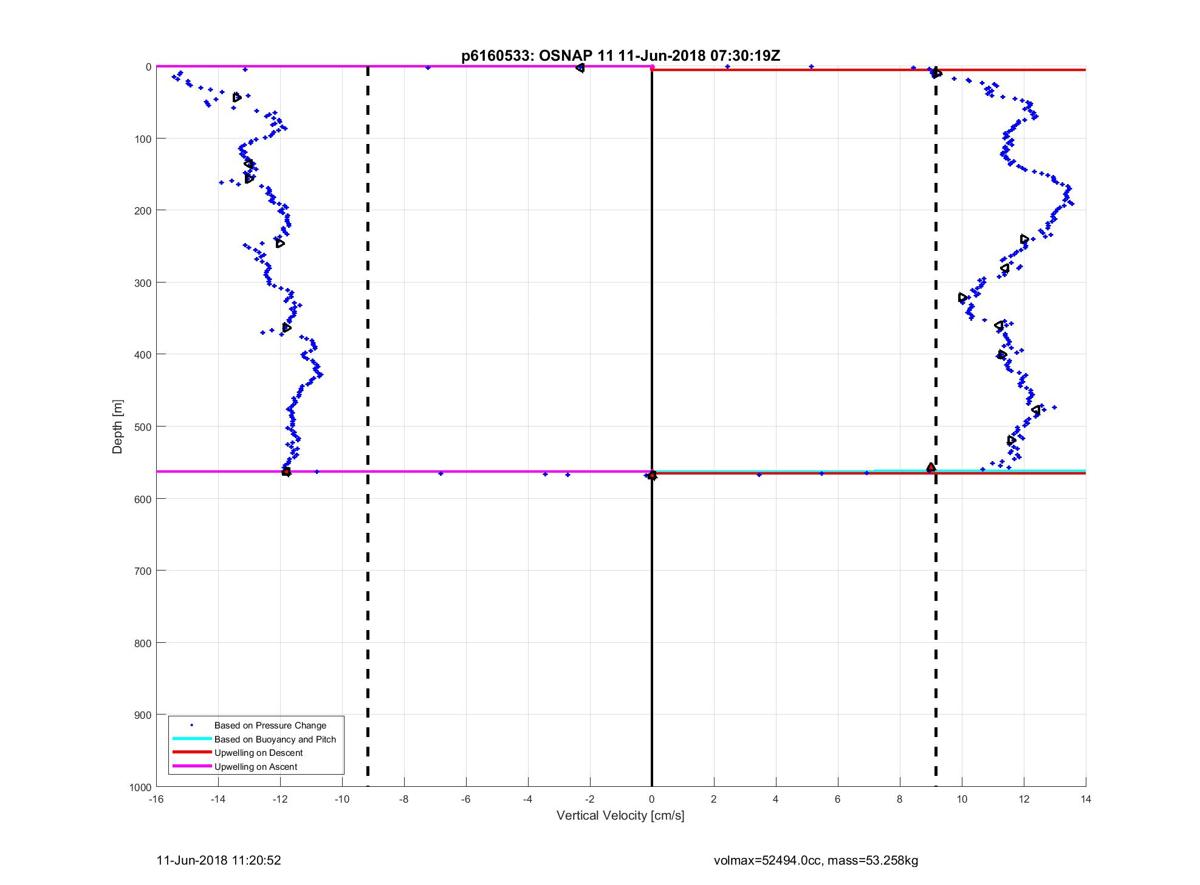Click x-axis tick label '-8'
This screenshot has width=1200, height=885.
coord(404,798)
